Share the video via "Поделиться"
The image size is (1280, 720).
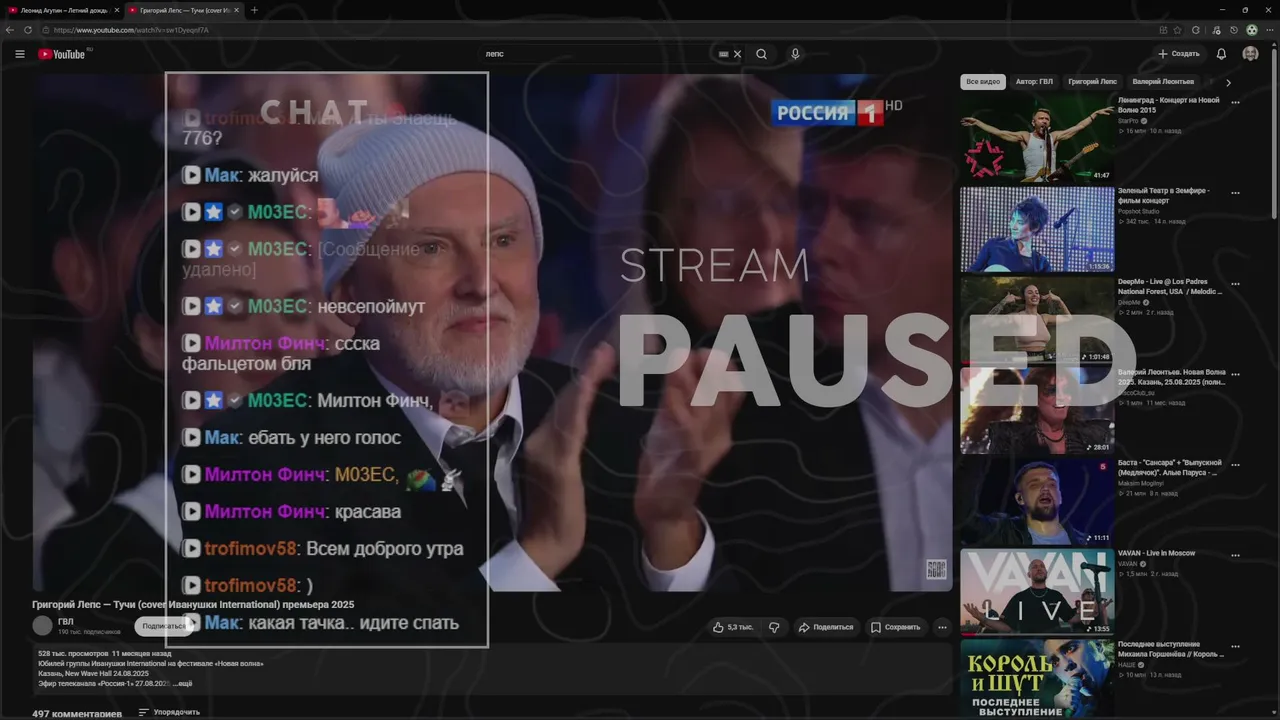[x=826, y=627]
